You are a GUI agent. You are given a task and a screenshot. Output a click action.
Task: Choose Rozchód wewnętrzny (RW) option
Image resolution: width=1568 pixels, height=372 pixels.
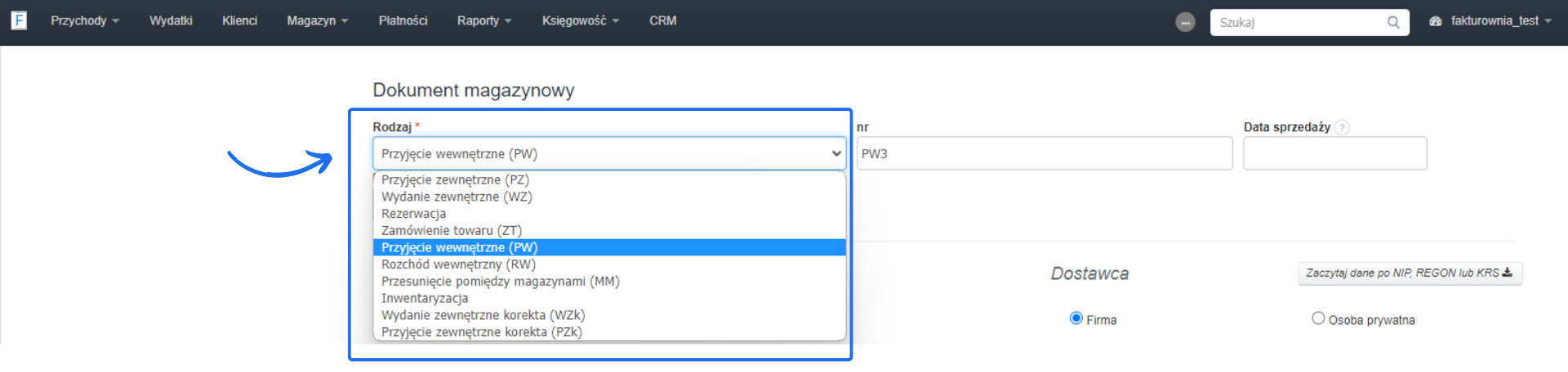click(458, 264)
